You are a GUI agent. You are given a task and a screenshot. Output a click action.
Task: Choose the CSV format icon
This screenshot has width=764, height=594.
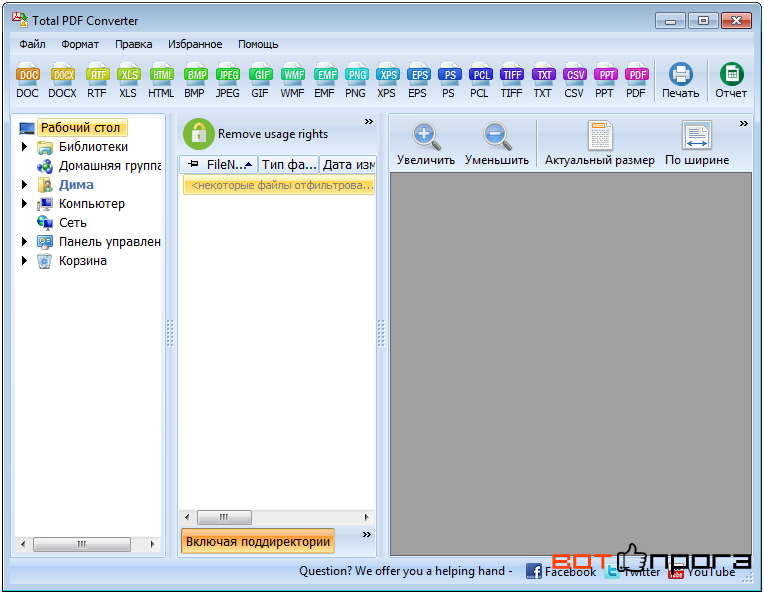[x=574, y=80]
